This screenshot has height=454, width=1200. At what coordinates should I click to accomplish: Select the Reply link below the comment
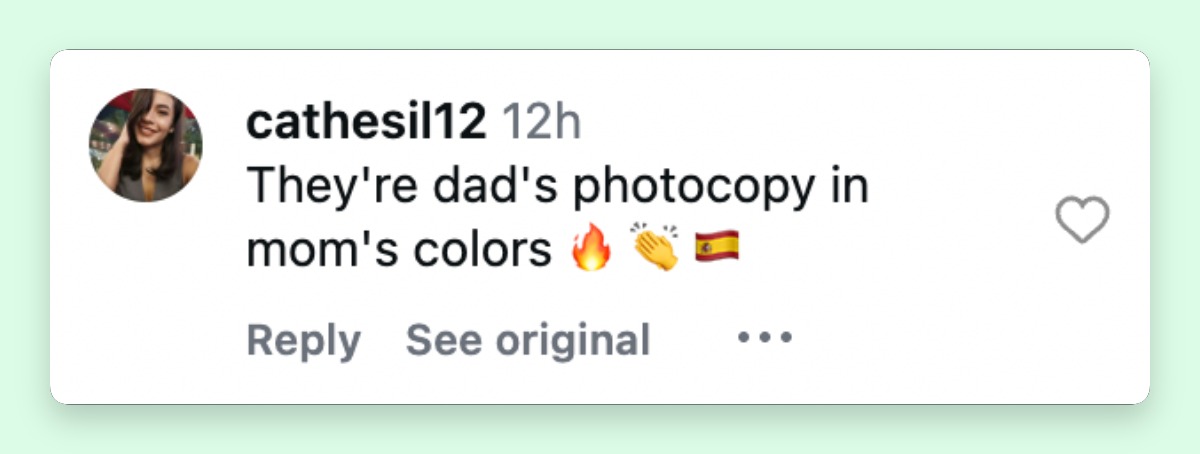coord(303,340)
